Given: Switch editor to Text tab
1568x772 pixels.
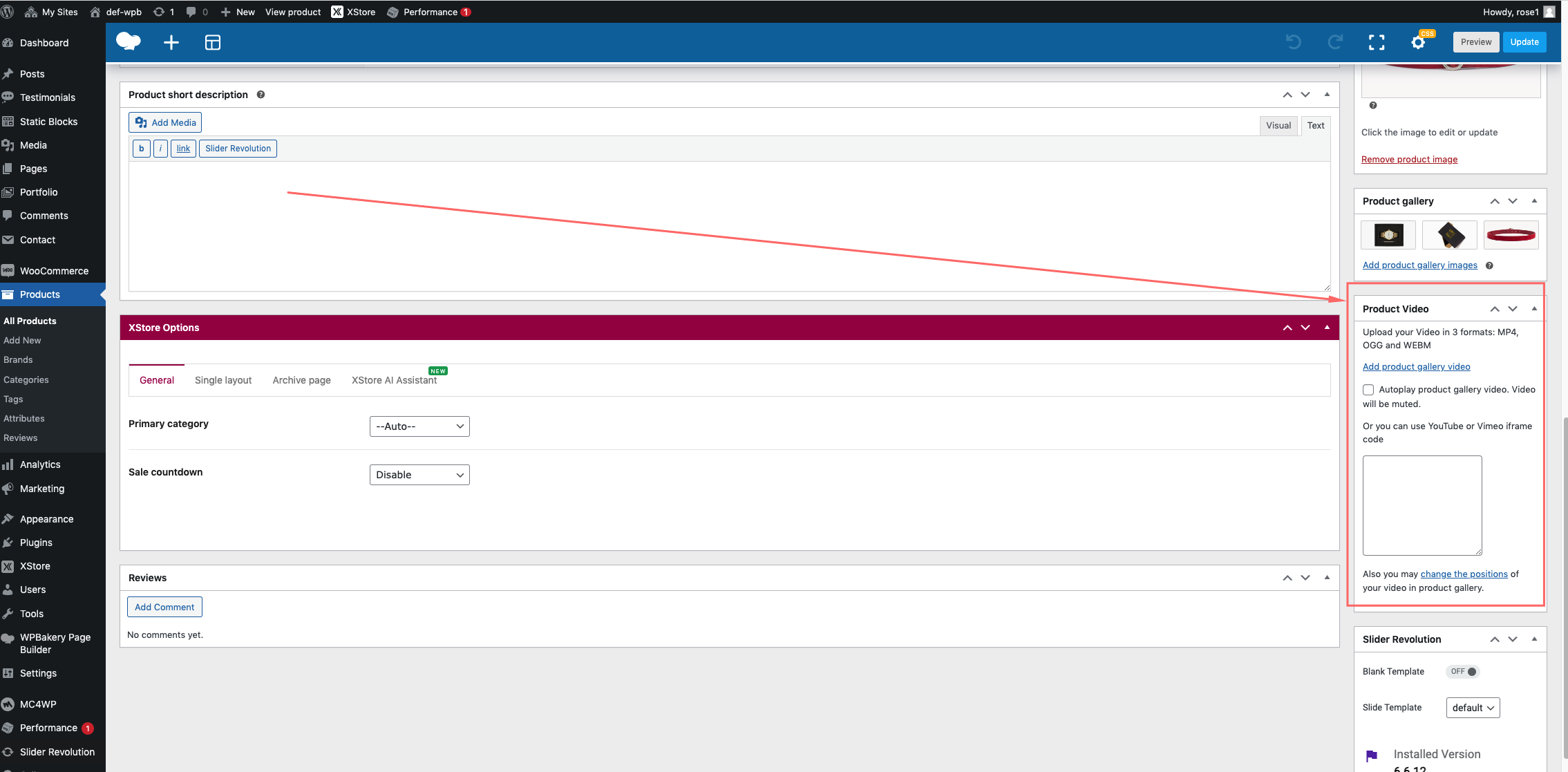Looking at the screenshot, I should pos(1316,125).
